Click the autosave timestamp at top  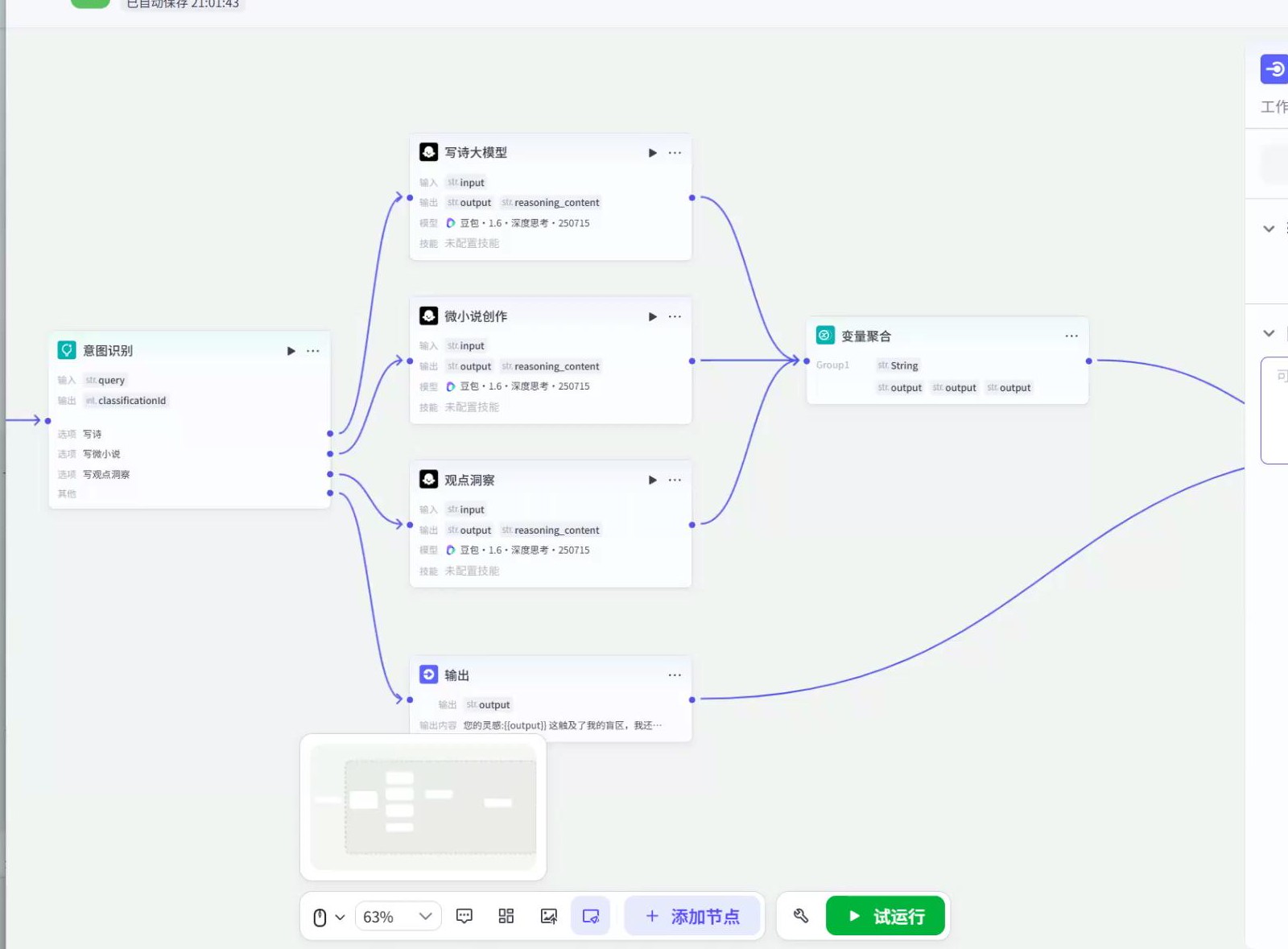coord(183,4)
